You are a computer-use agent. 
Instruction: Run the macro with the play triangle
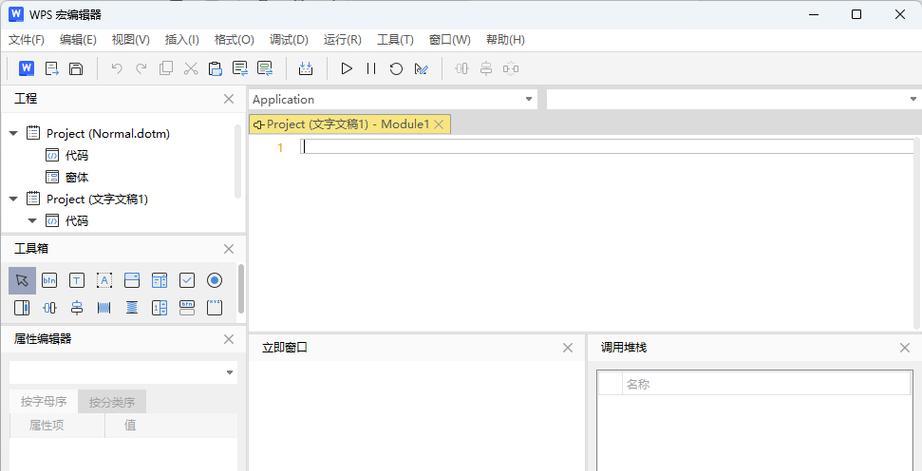click(x=346, y=69)
